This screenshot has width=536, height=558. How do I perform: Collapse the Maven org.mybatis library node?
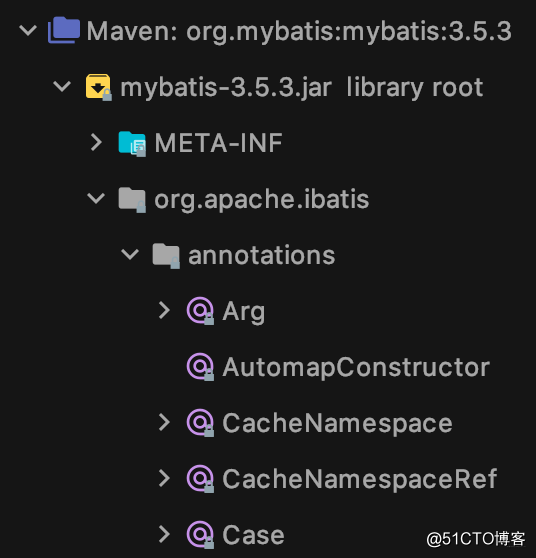[x=28, y=31]
